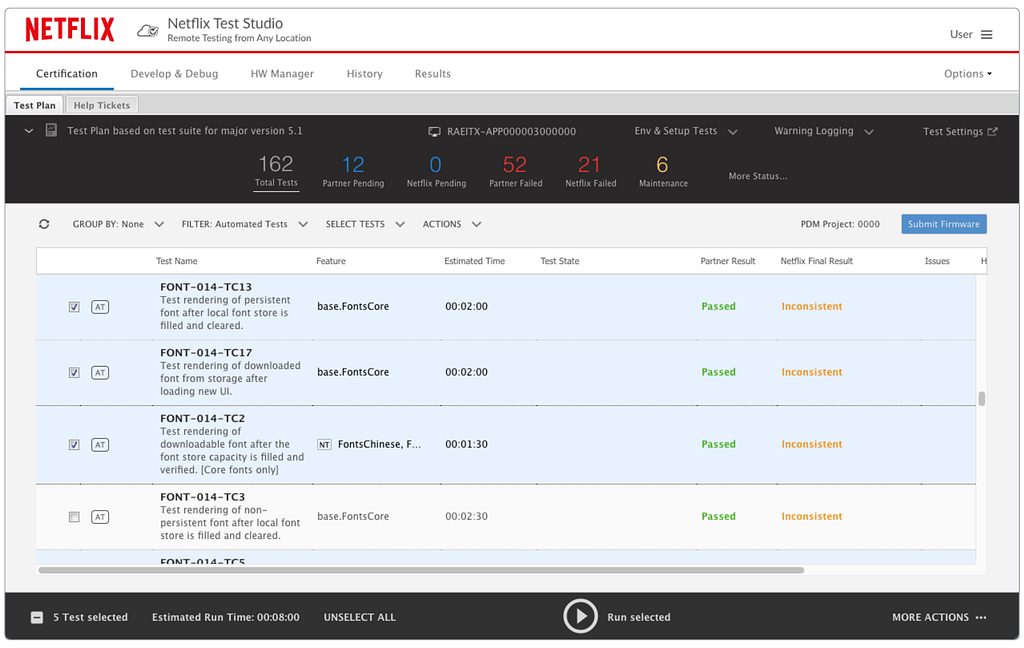This screenshot has width=1024, height=648.
Task: Click the deselect box next to 5 Test selected
Action: (x=37, y=617)
